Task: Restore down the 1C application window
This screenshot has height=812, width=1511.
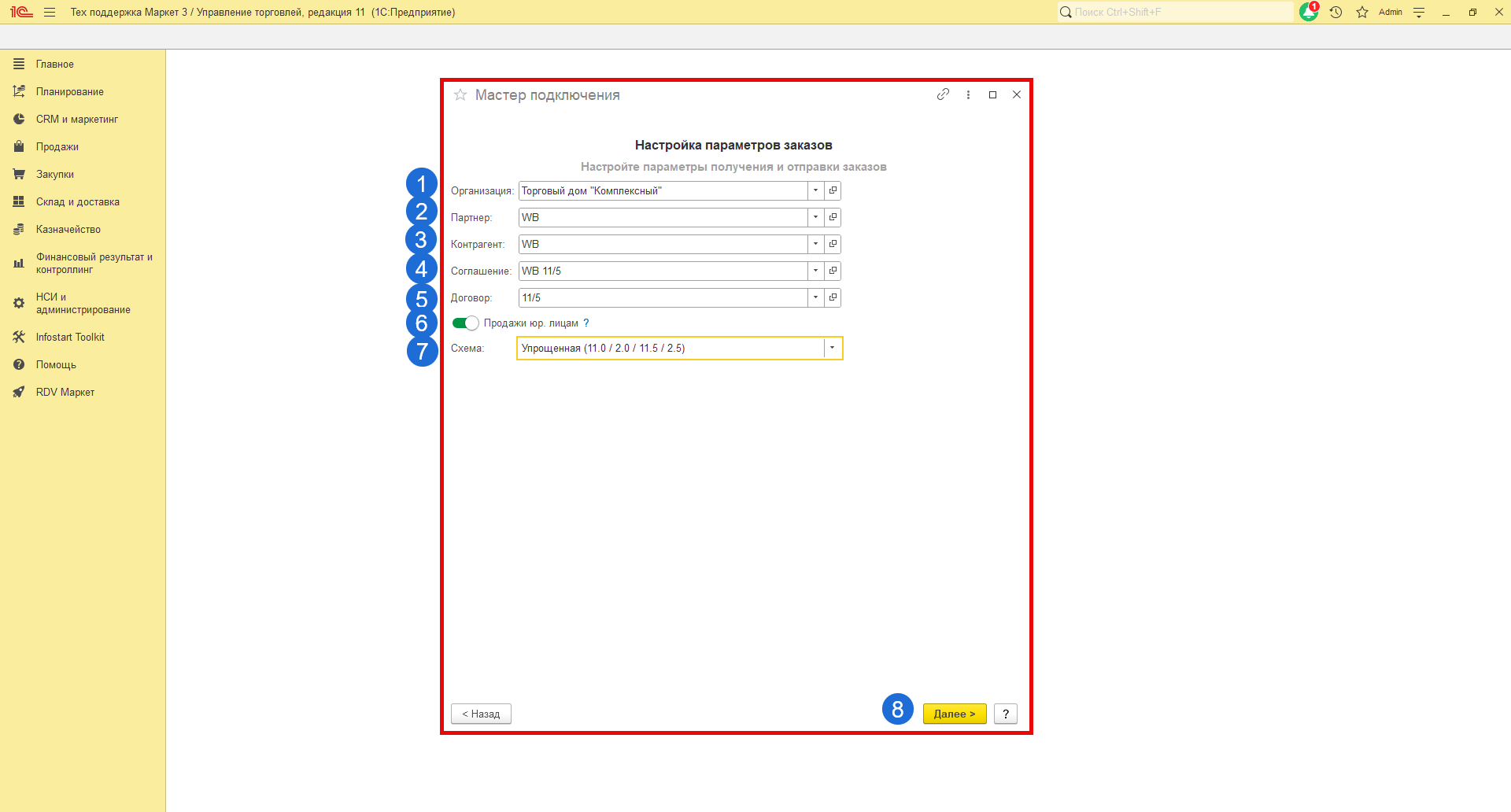Action: point(1472,12)
